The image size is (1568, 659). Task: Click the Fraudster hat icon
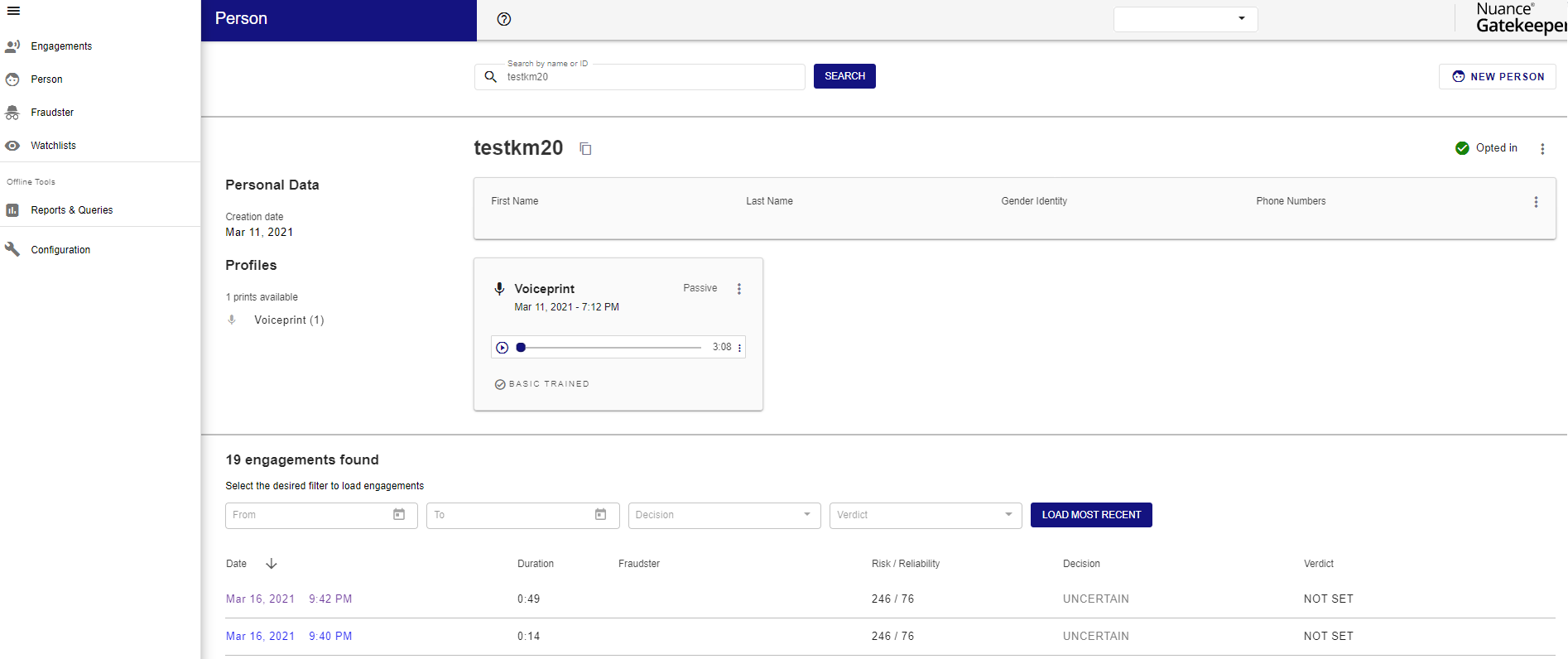(x=12, y=113)
